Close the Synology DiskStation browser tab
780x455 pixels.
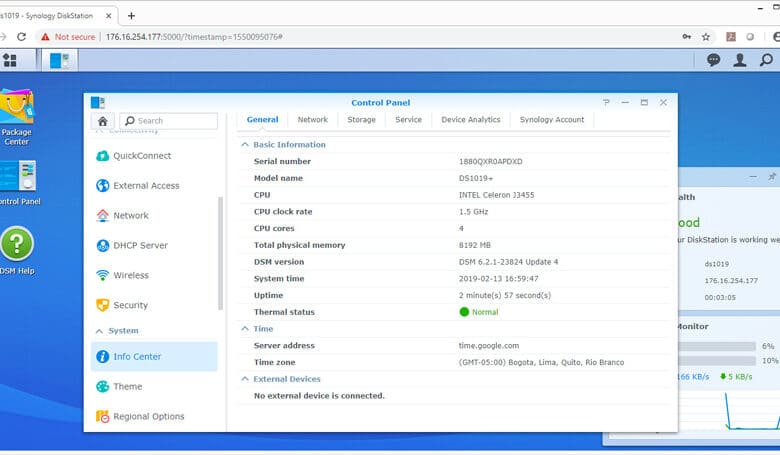pyautogui.click(x=108, y=16)
